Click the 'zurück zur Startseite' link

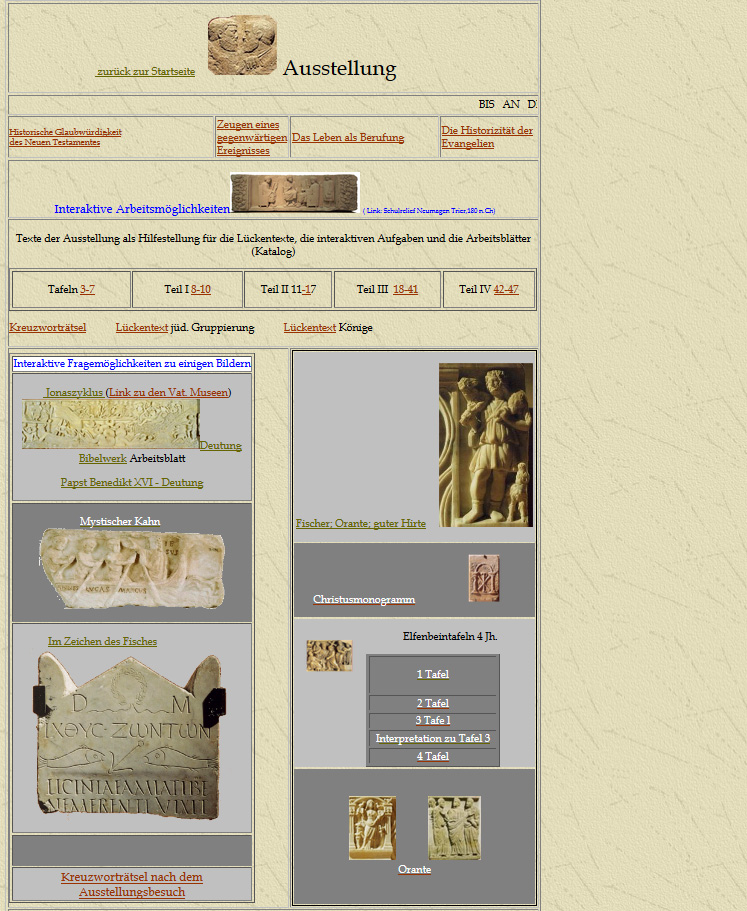point(146,71)
